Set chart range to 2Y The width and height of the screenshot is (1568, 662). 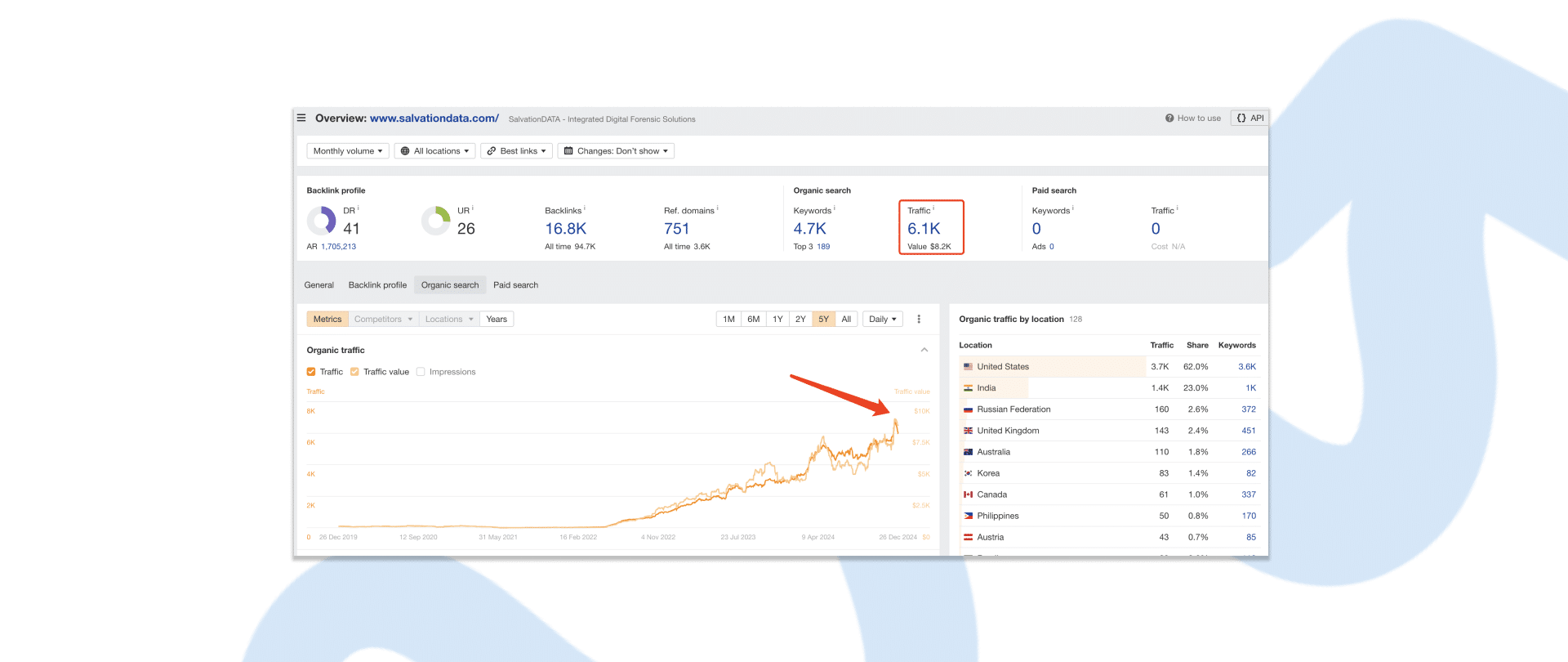[800, 320]
